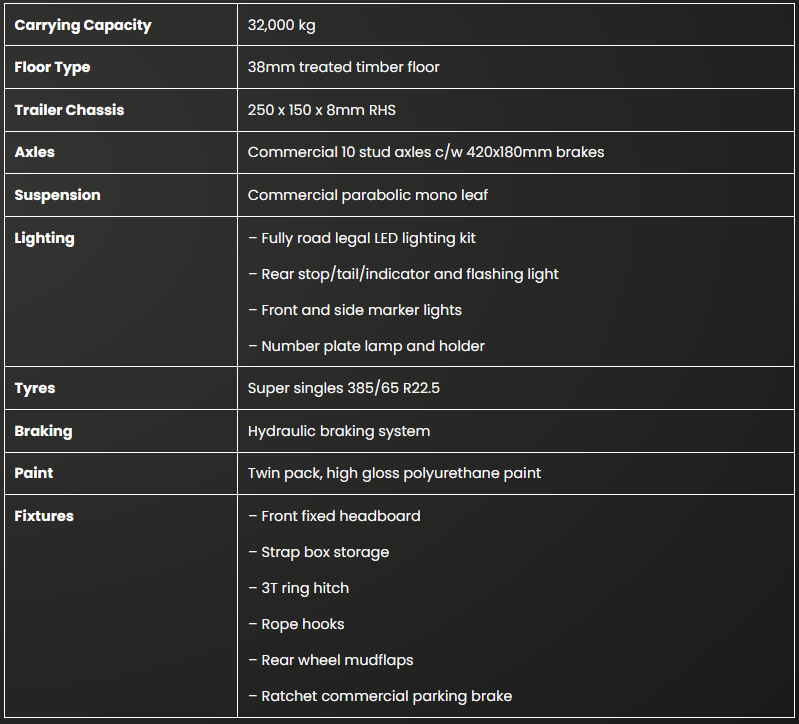The height and width of the screenshot is (724, 799).
Task: Select the 250 x 150 x 8mm RHS value
Action: coord(321,110)
